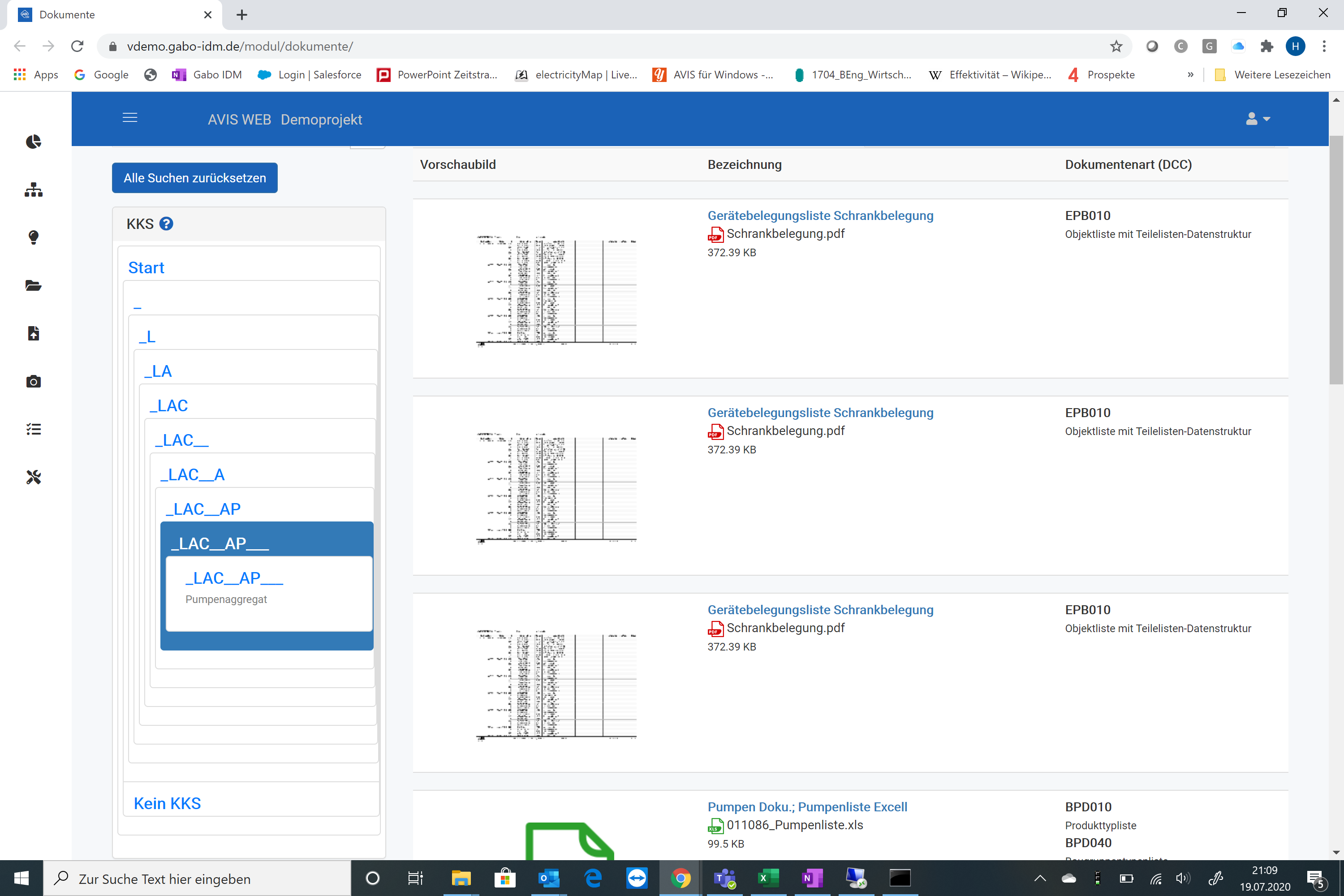Click the KKS help question mark icon
The width and height of the screenshot is (1344, 896).
(x=166, y=224)
